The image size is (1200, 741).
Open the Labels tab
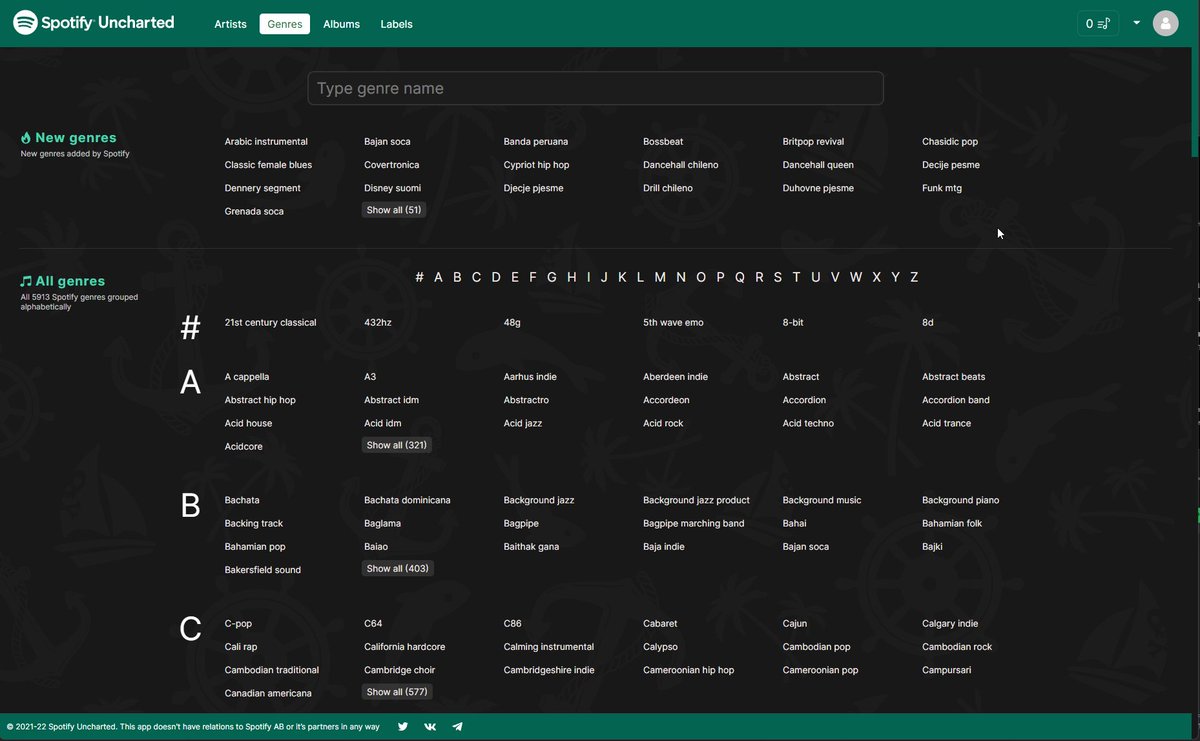click(396, 24)
